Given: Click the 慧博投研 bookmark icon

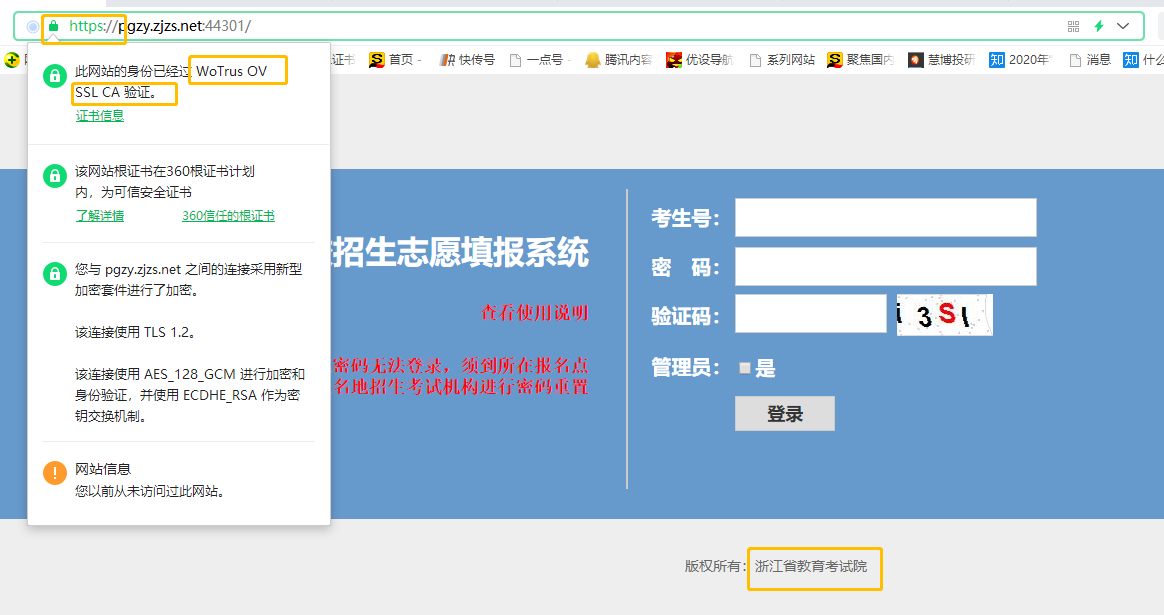Looking at the screenshot, I should tap(914, 59).
